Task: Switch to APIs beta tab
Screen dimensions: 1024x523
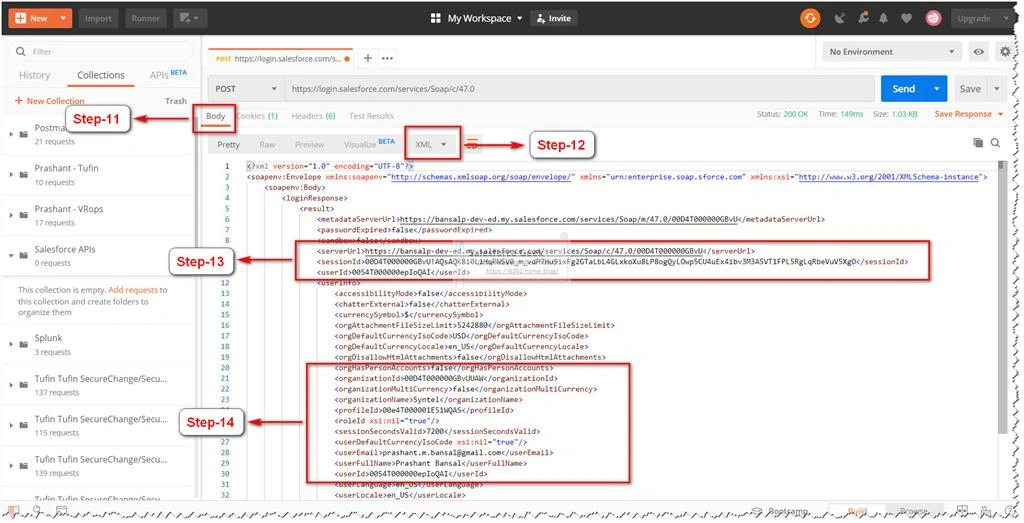Action: [x=168, y=74]
